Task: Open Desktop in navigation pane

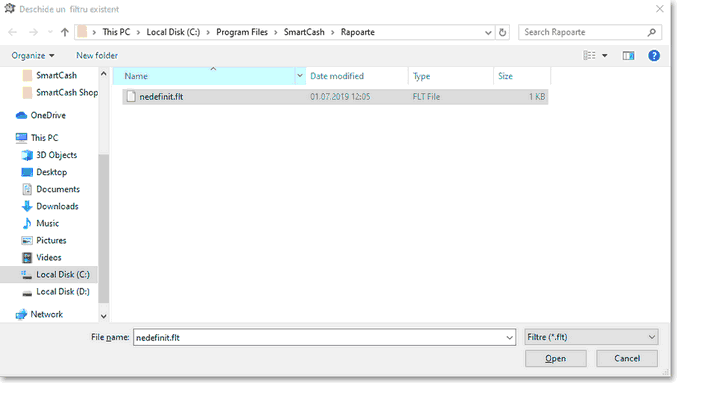Action: pos(44,172)
